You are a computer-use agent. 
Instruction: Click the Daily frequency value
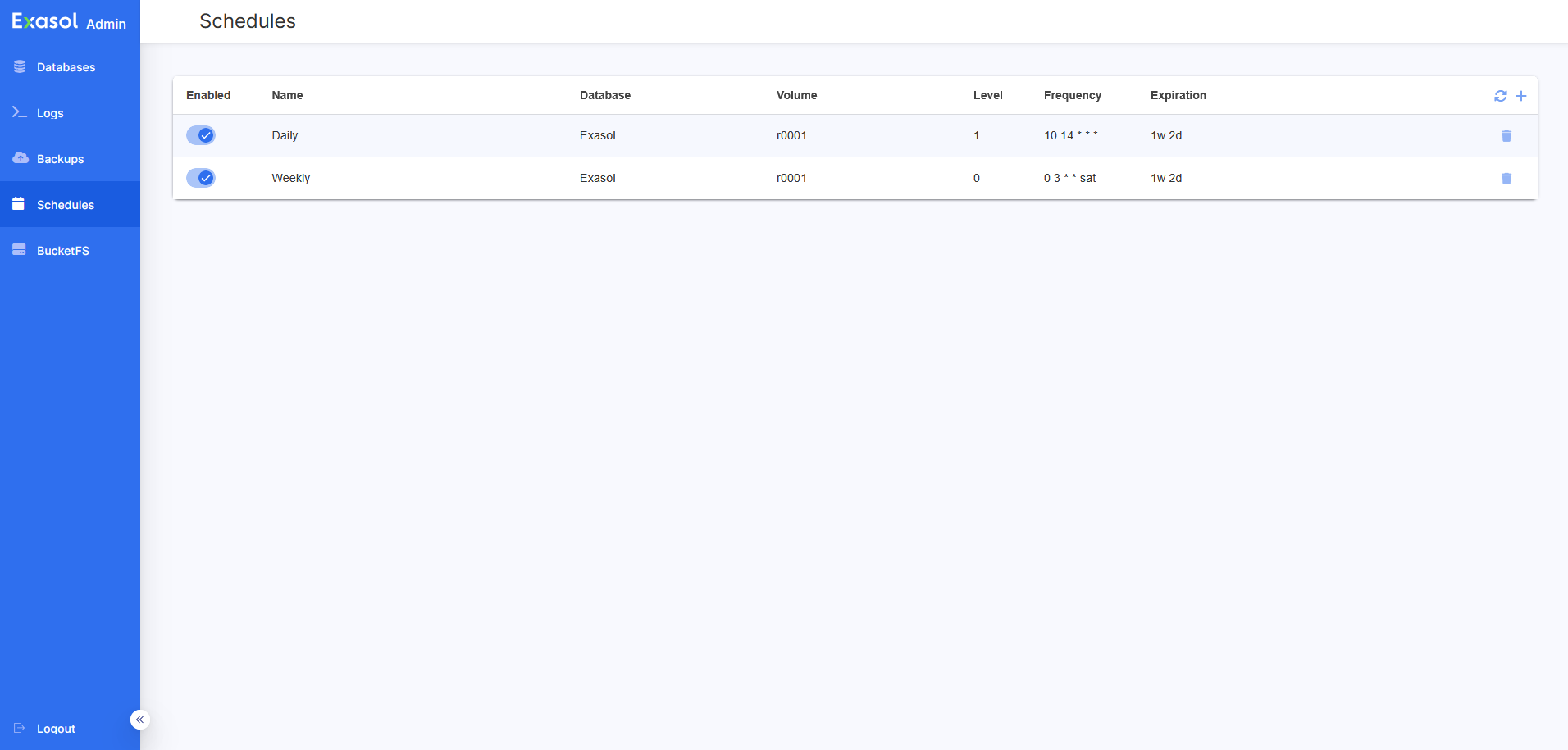coord(1070,135)
